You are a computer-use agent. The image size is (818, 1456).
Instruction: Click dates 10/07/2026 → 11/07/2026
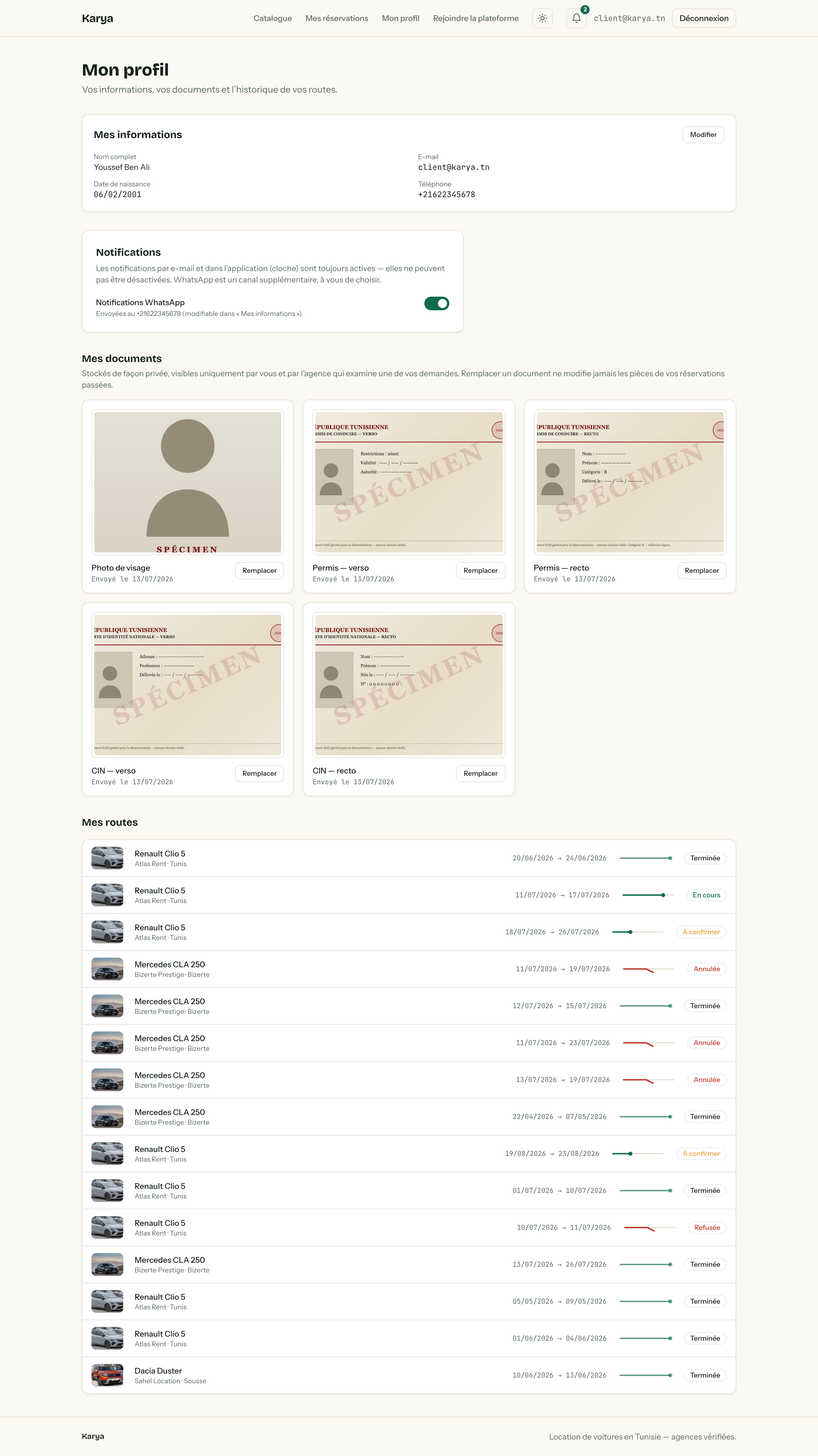coord(564,1228)
